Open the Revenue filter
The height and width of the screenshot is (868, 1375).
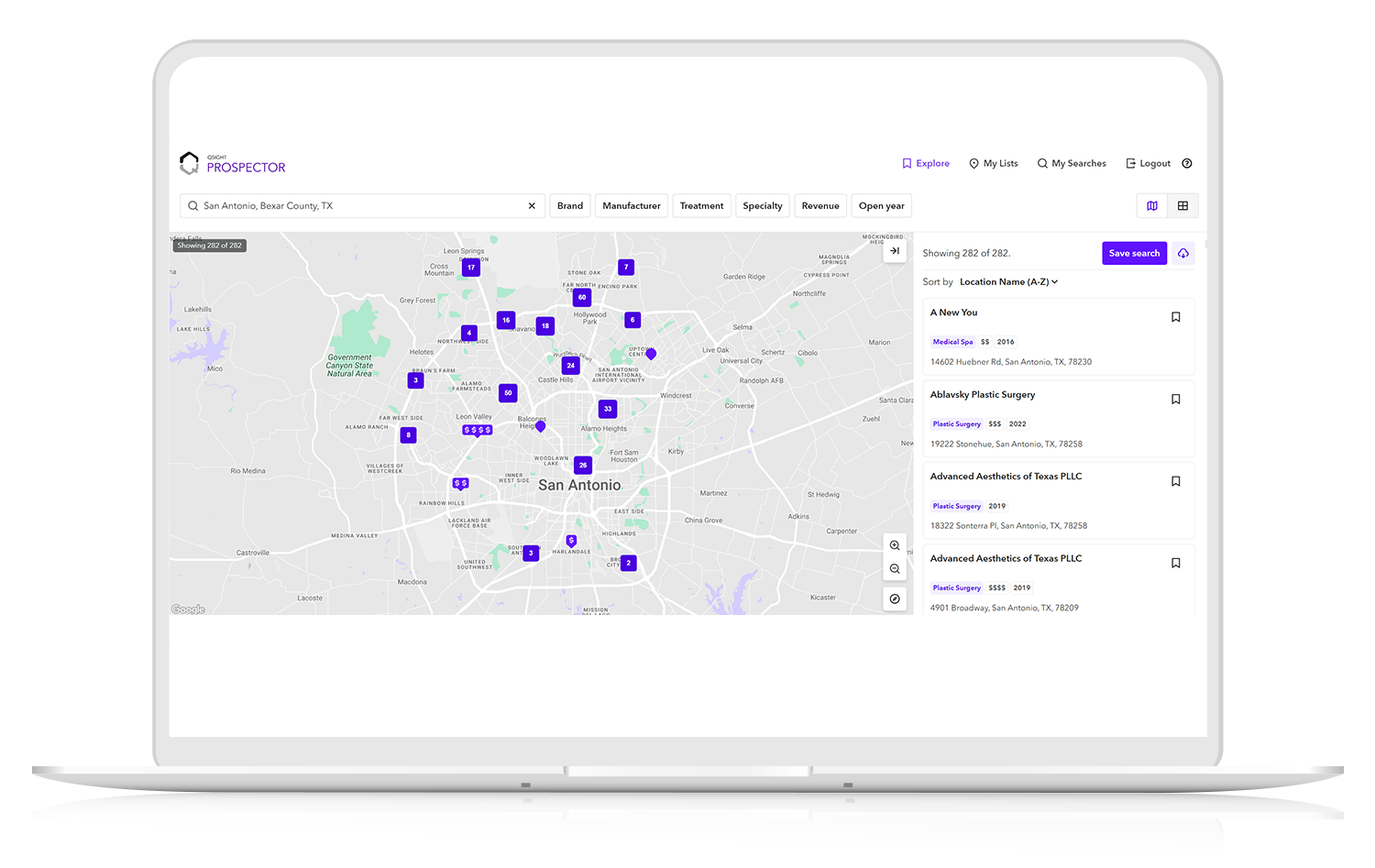click(819, 205)
